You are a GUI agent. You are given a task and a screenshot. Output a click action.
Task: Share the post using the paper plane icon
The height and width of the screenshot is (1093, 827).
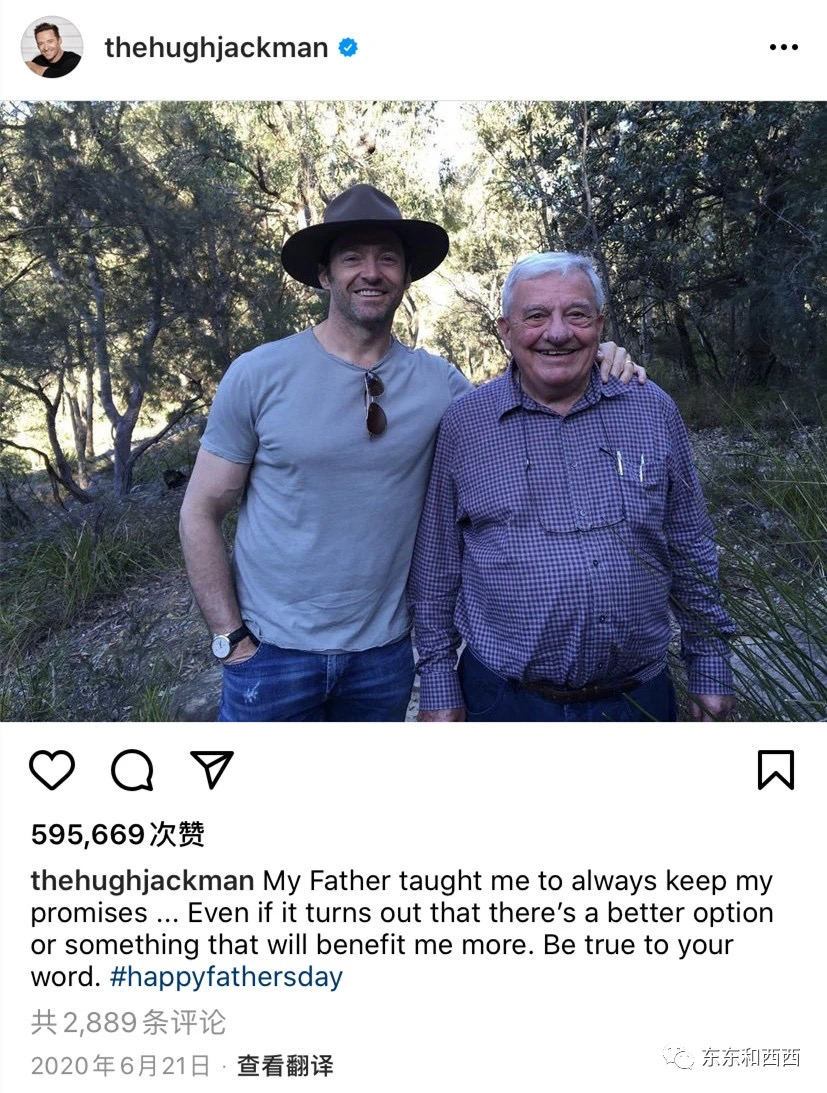click(x=211, y=770)
